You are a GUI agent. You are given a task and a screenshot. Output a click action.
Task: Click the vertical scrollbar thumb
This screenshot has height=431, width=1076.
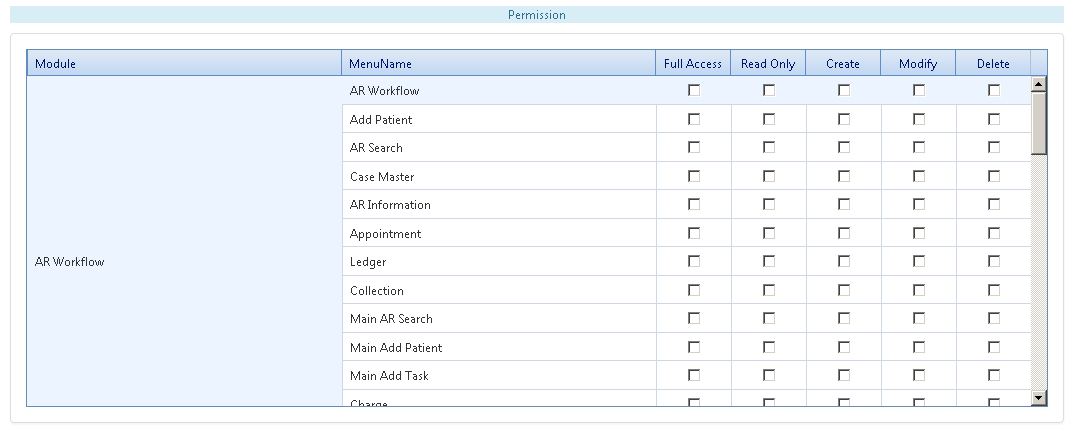(1039, 124)
